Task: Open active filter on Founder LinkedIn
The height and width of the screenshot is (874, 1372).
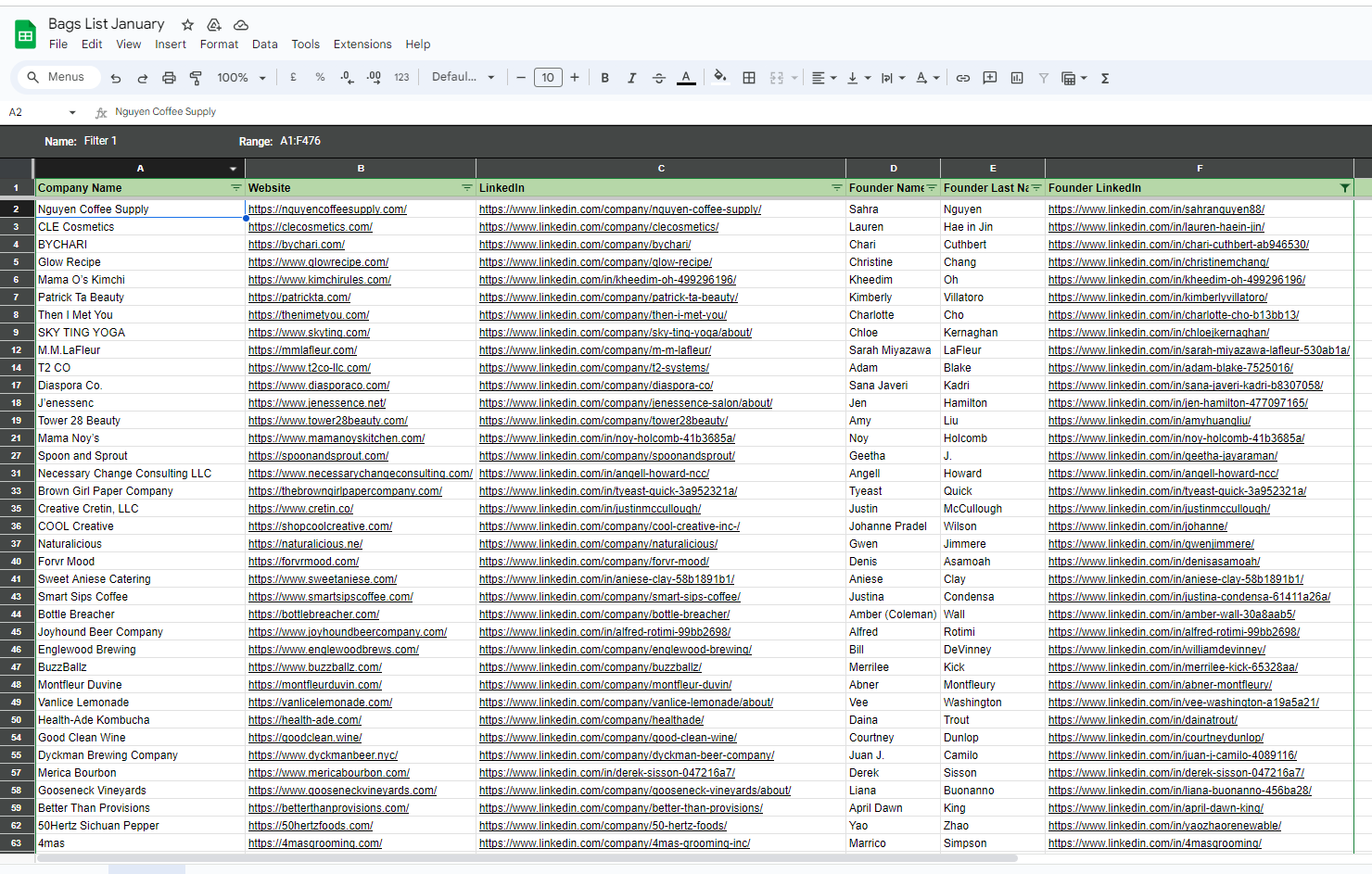Action: coord(1345,188)
